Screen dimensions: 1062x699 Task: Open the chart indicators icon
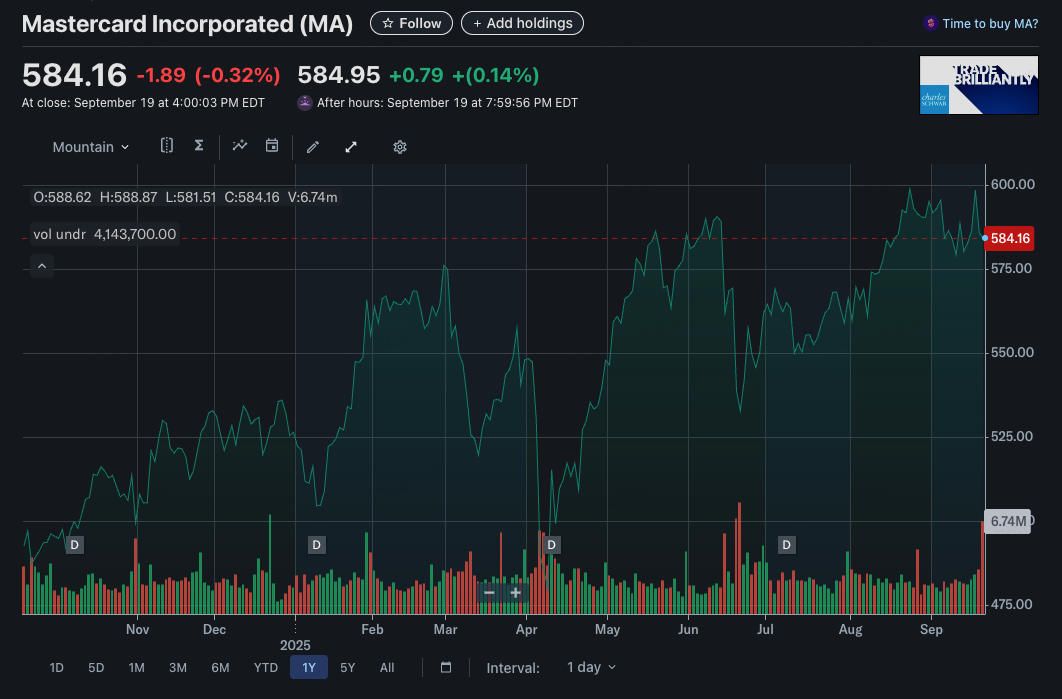(x=240, y=146)
